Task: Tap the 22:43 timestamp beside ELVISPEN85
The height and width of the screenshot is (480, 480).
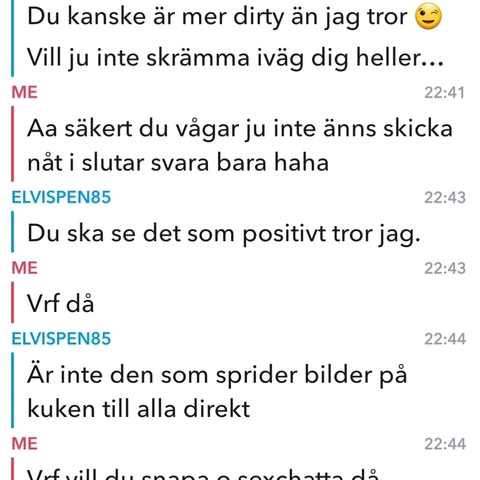Action: point(445,198)
